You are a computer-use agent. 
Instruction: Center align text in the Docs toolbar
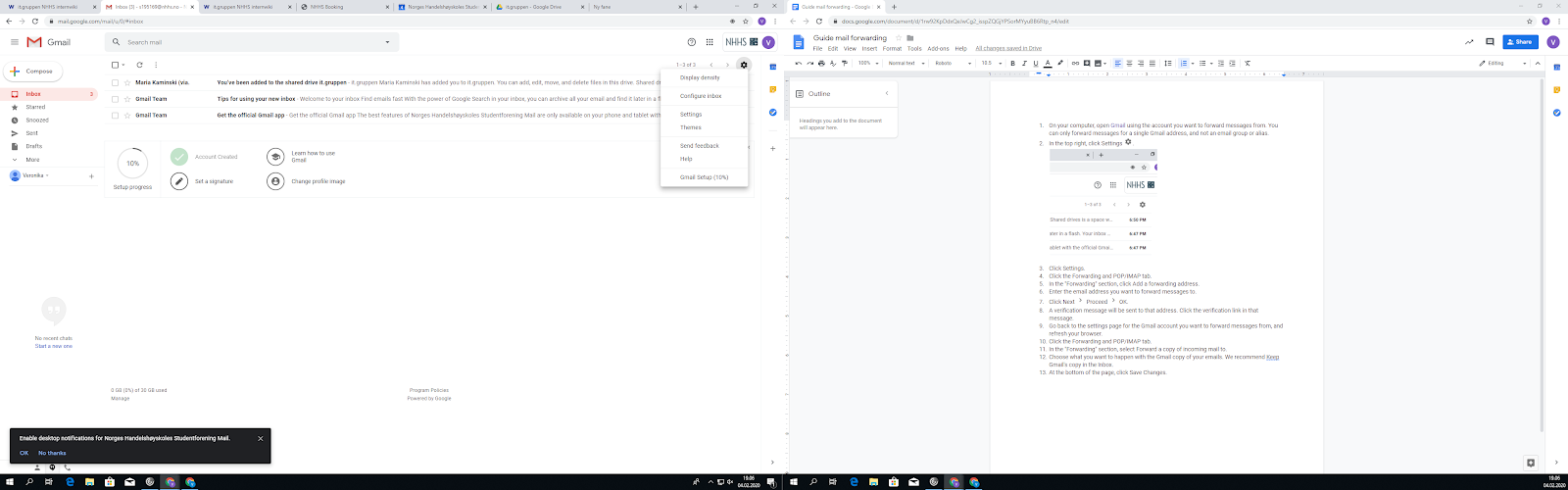pos(1129,63)
